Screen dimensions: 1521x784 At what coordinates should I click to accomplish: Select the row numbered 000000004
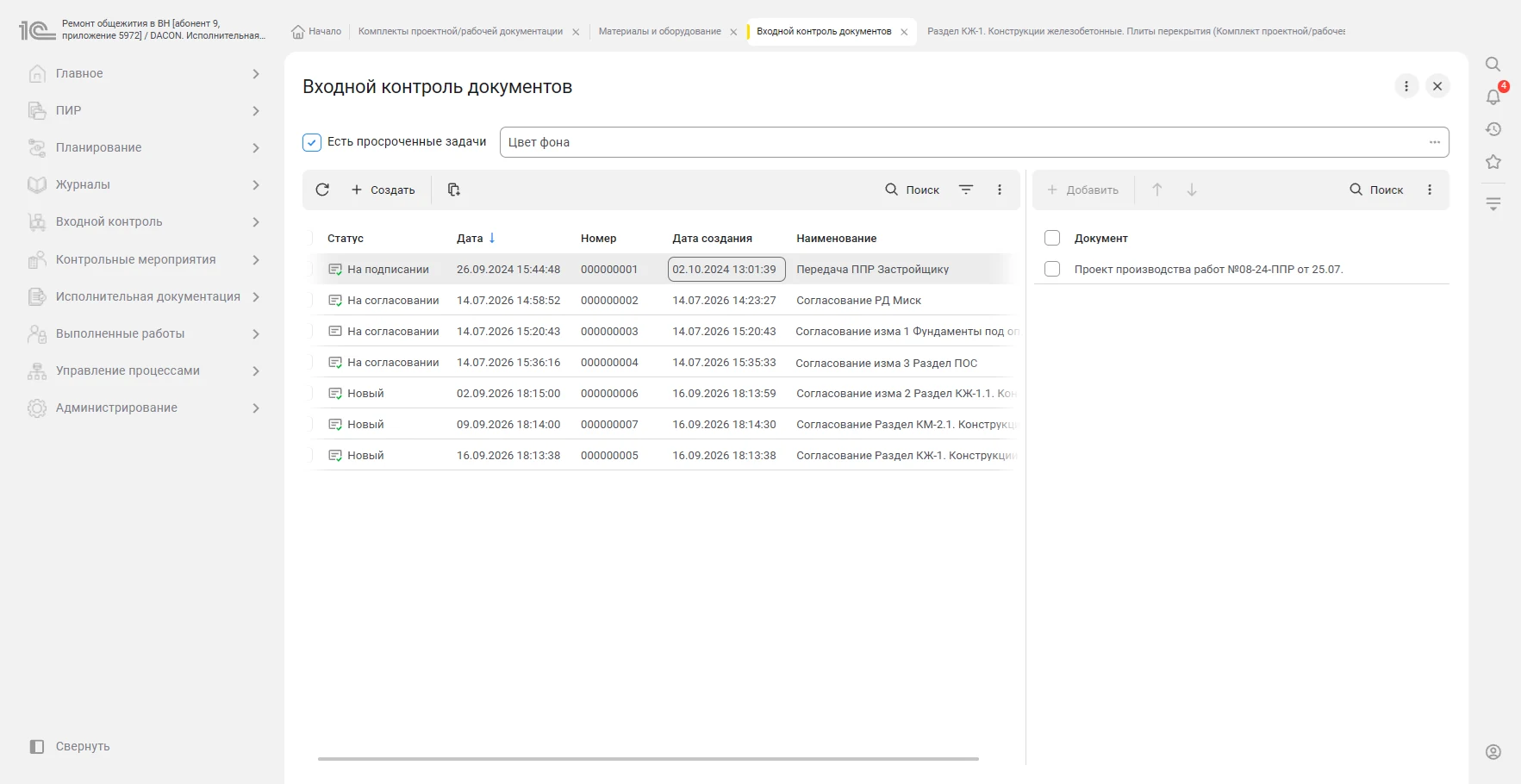coord(662,363)
